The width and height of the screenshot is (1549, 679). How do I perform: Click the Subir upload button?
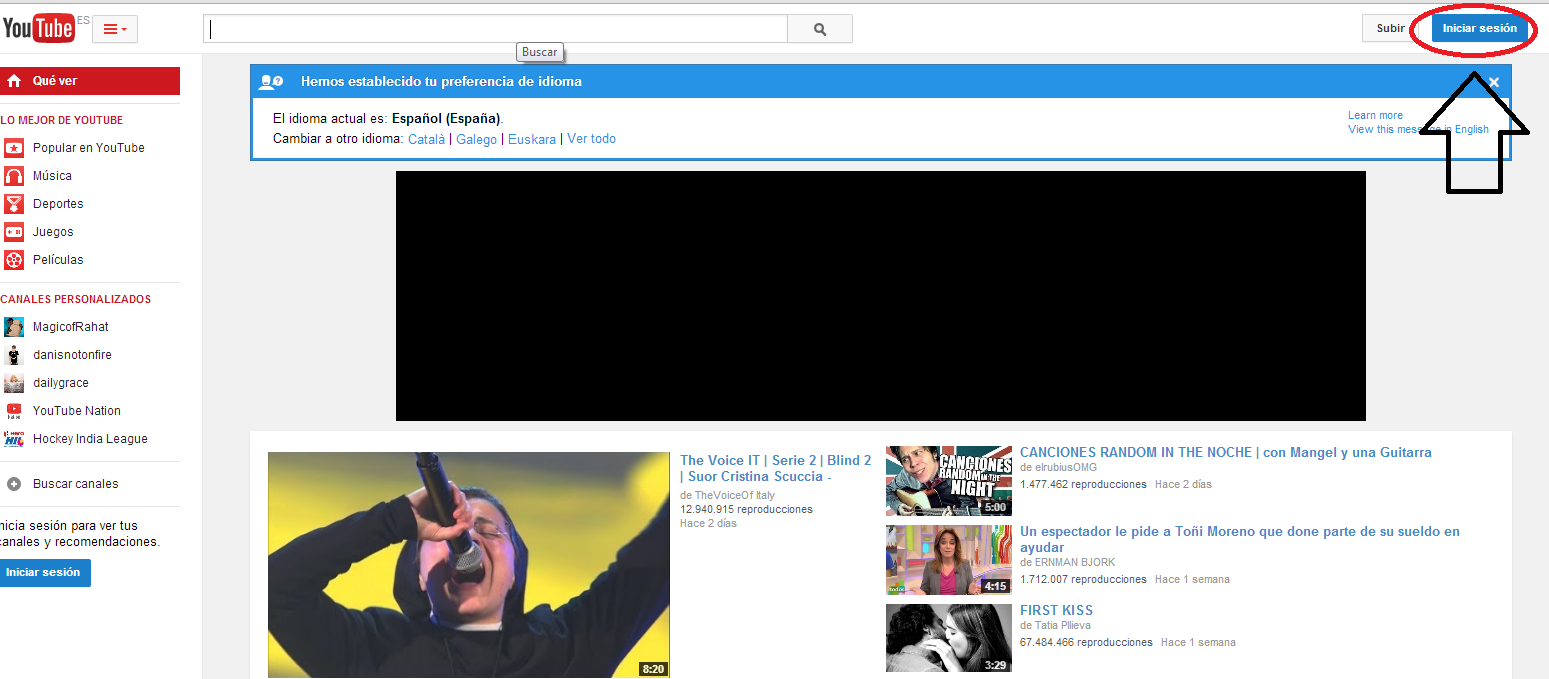pyautogui.click(x=1390, y=28)
